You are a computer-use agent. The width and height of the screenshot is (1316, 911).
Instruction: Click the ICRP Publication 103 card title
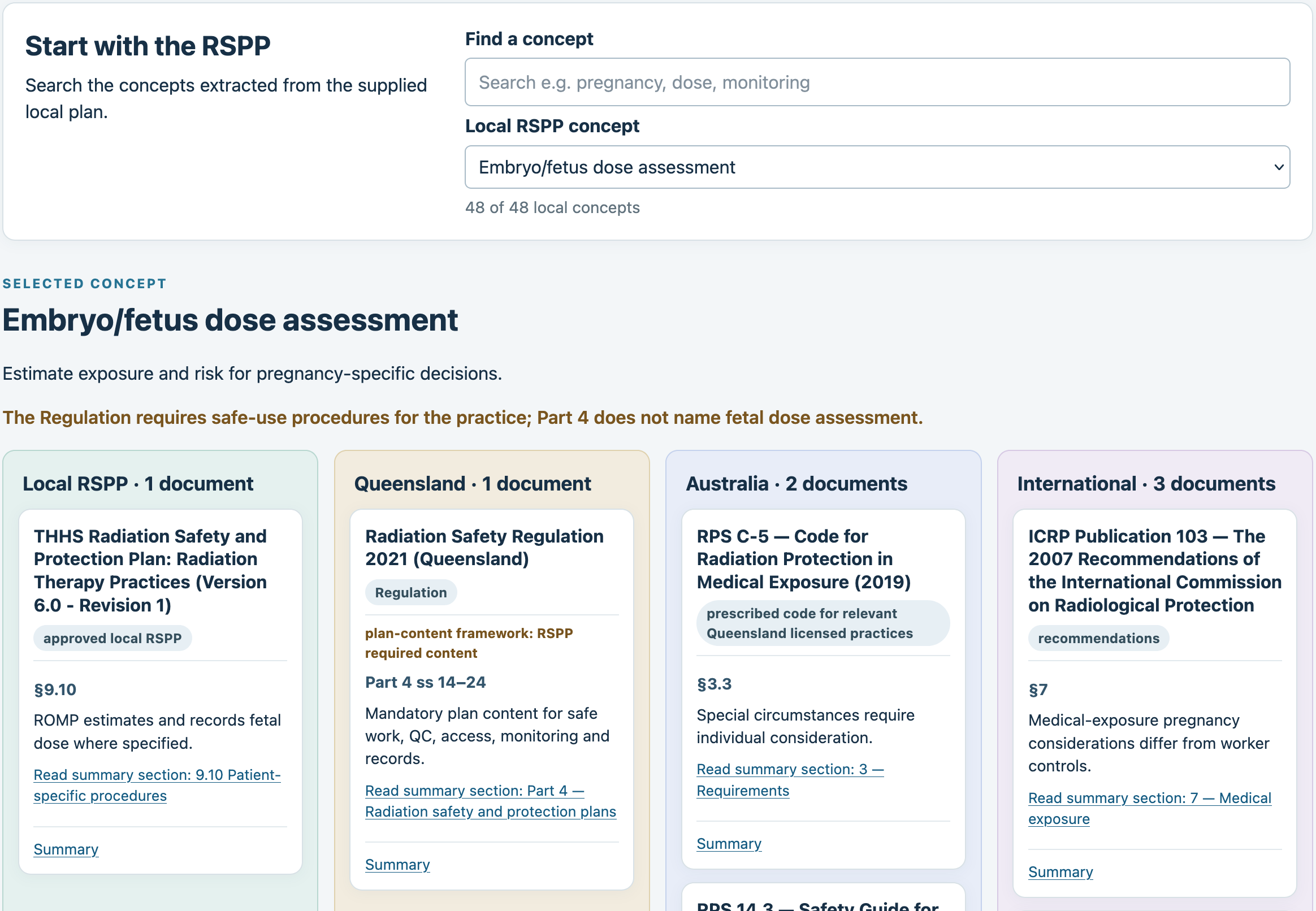pos(1154,571)
